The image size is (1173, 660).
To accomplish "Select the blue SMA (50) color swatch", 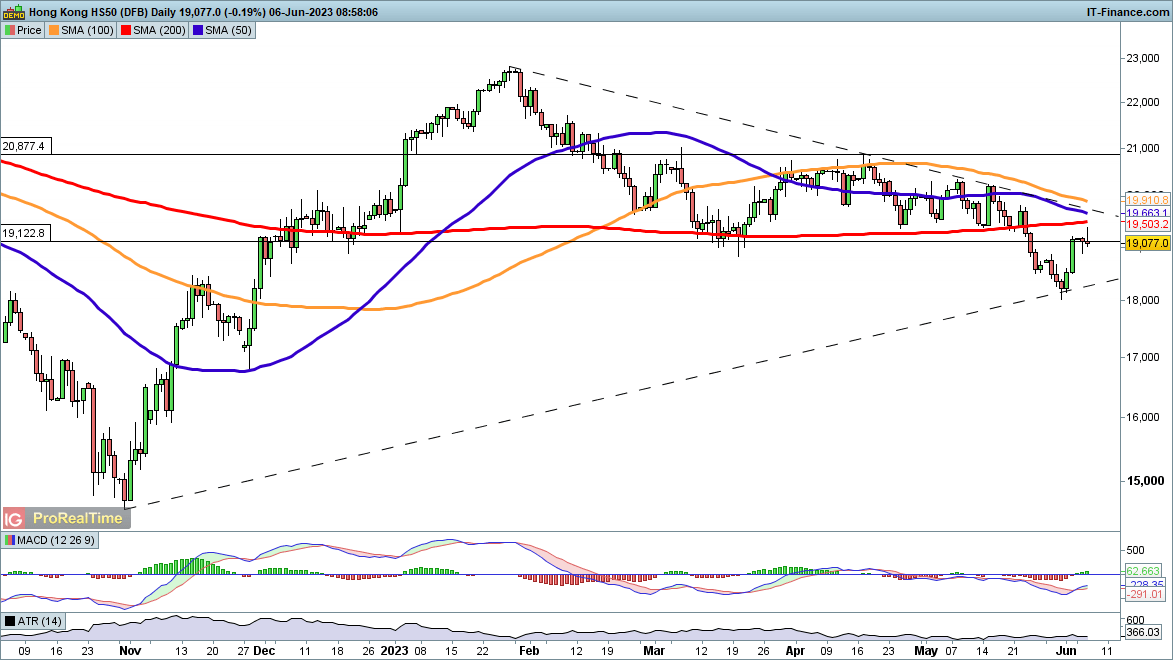I will (197, 31).
